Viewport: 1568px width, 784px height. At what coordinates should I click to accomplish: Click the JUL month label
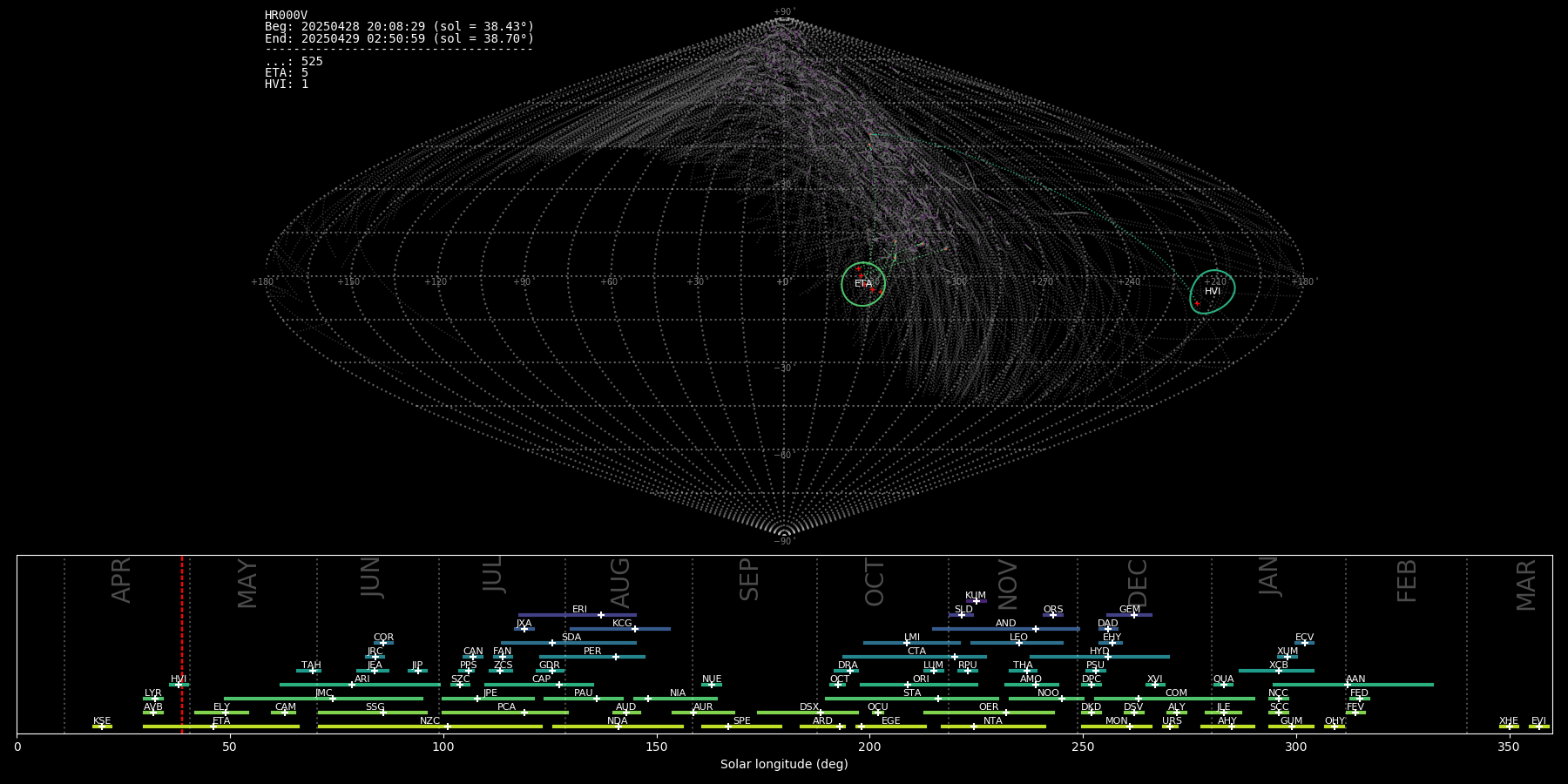tap(494, 575)
